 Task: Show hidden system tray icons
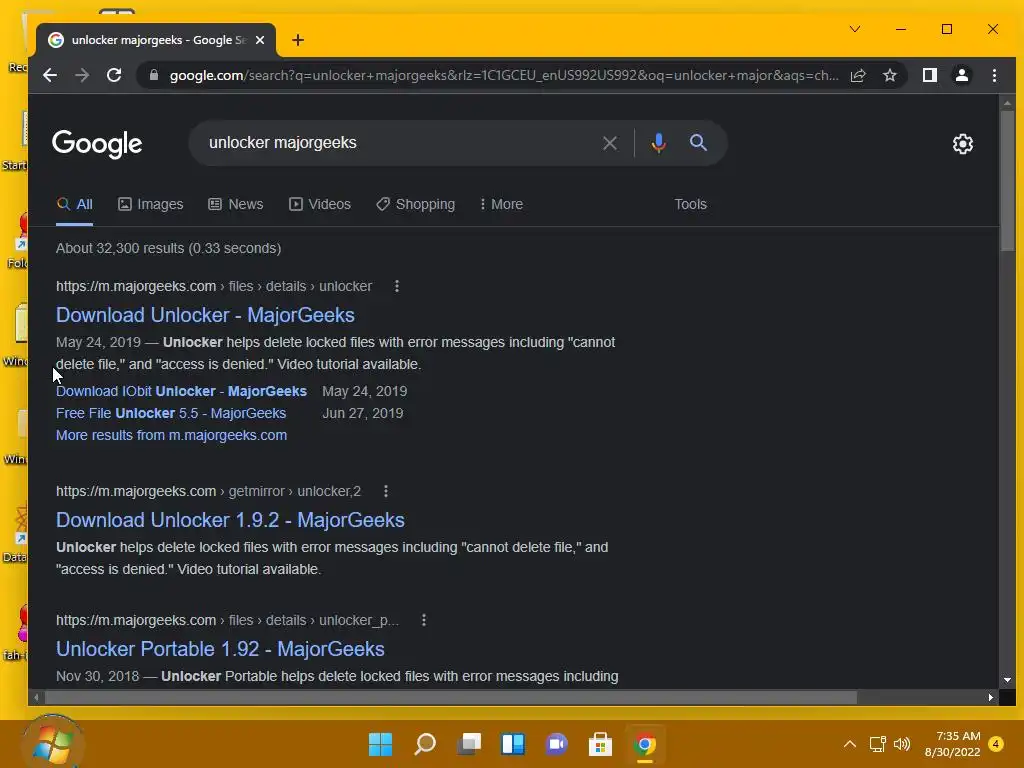coord(850,744)
